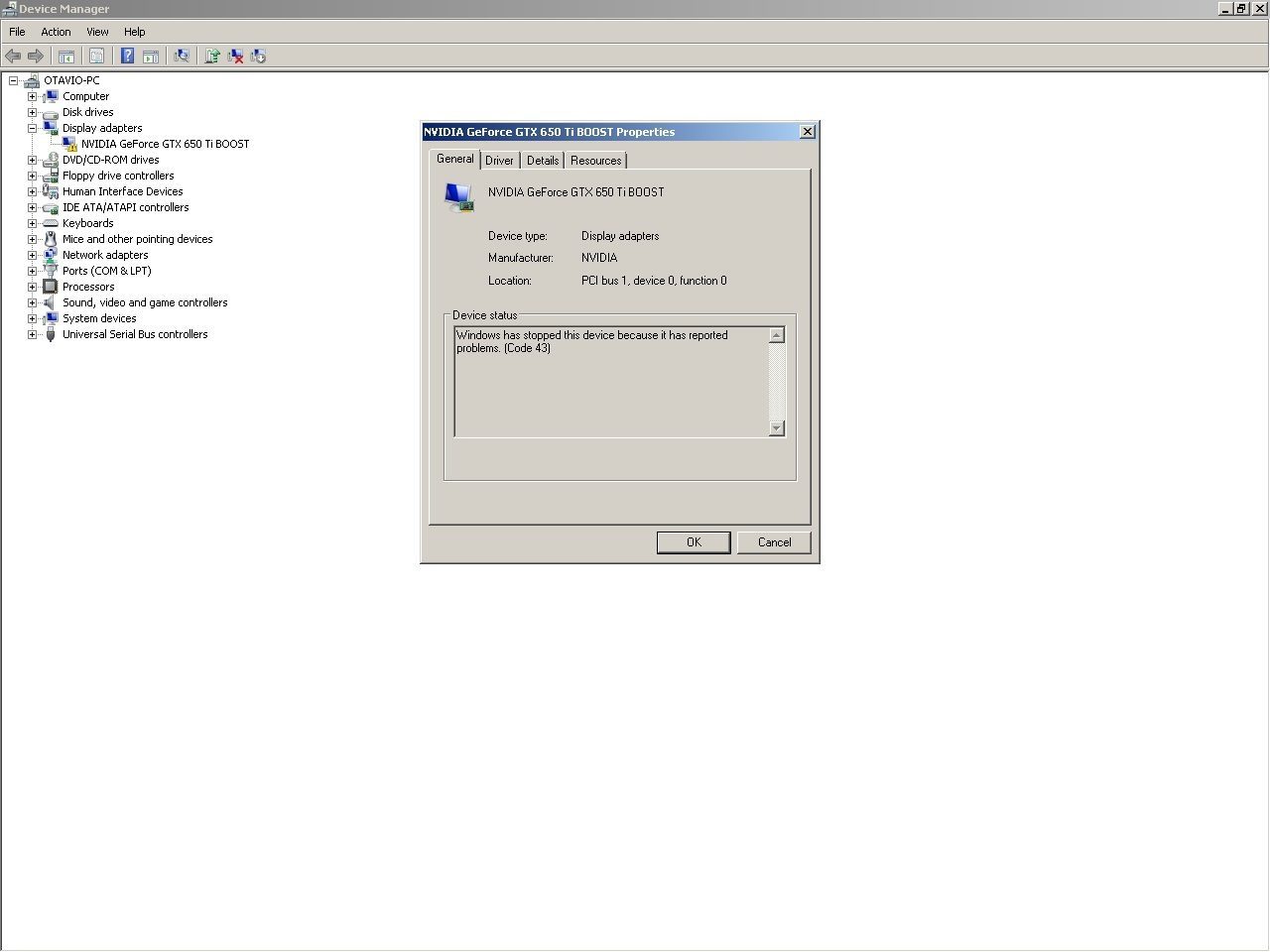The height and width of the screenshot is (952, 1270).
Task: Click the blue Help question-mark toolbar icon
Action: coord(127,57)
